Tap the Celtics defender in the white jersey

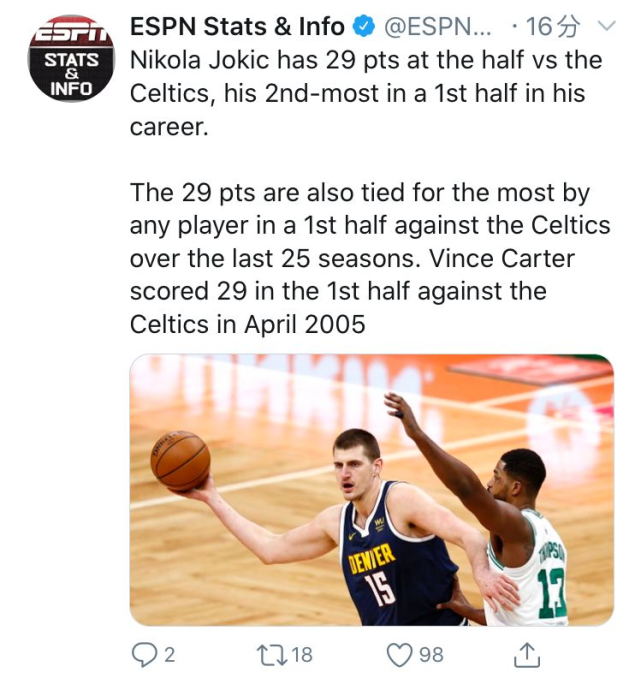[x=525, y=560]
